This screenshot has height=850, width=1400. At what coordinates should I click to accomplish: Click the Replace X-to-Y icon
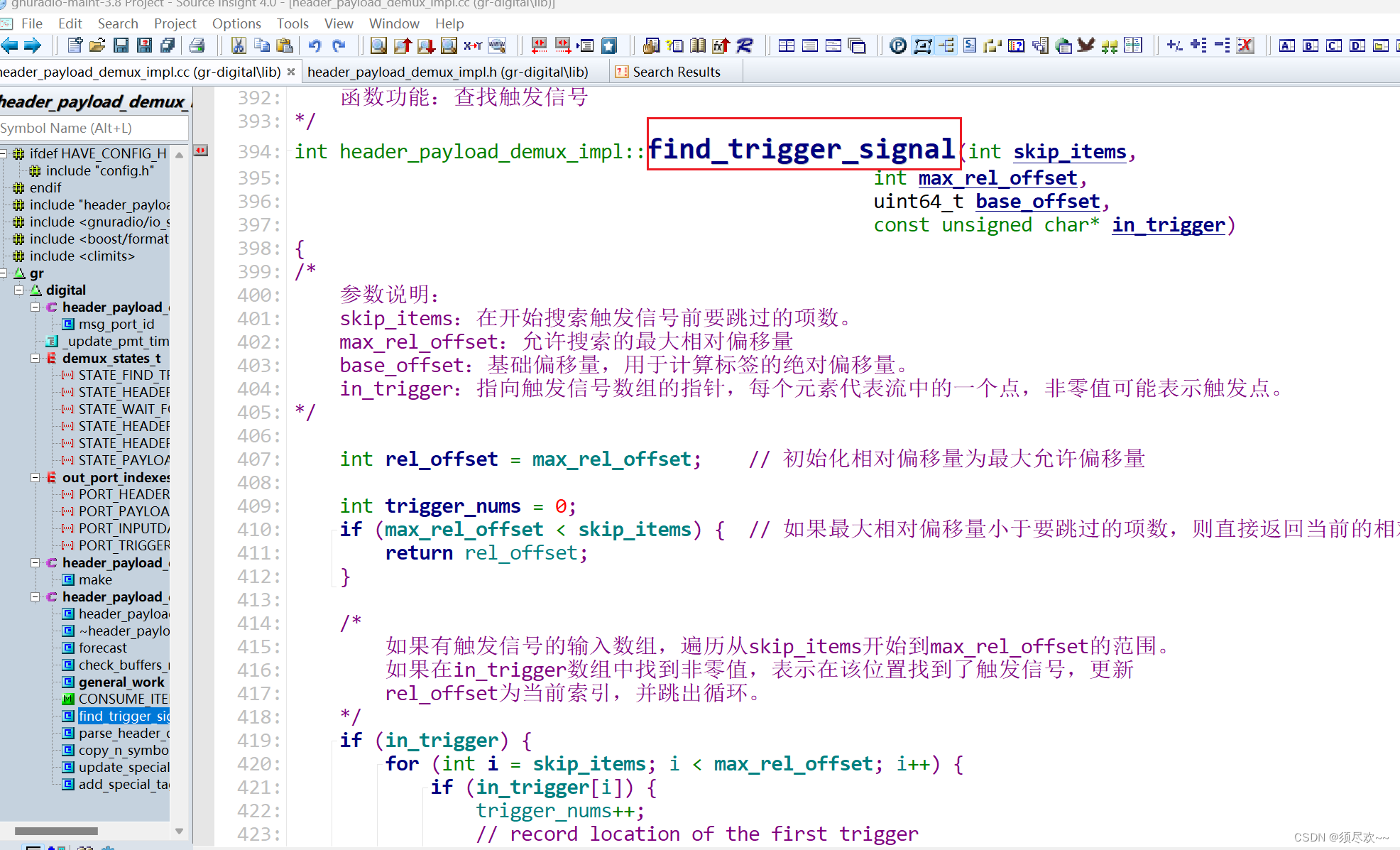click(x=473, y=46)
